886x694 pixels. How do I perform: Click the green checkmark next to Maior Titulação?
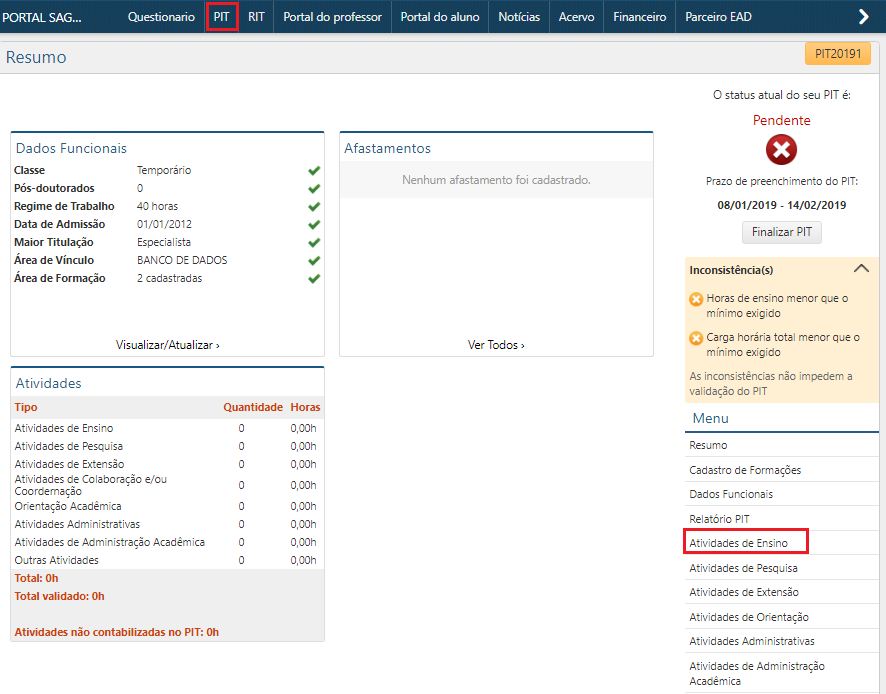[314, 242]
